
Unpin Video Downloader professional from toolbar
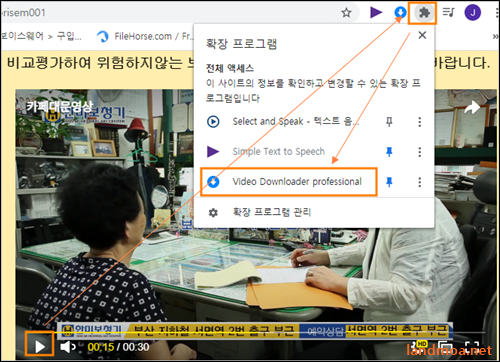coord(389,182)
